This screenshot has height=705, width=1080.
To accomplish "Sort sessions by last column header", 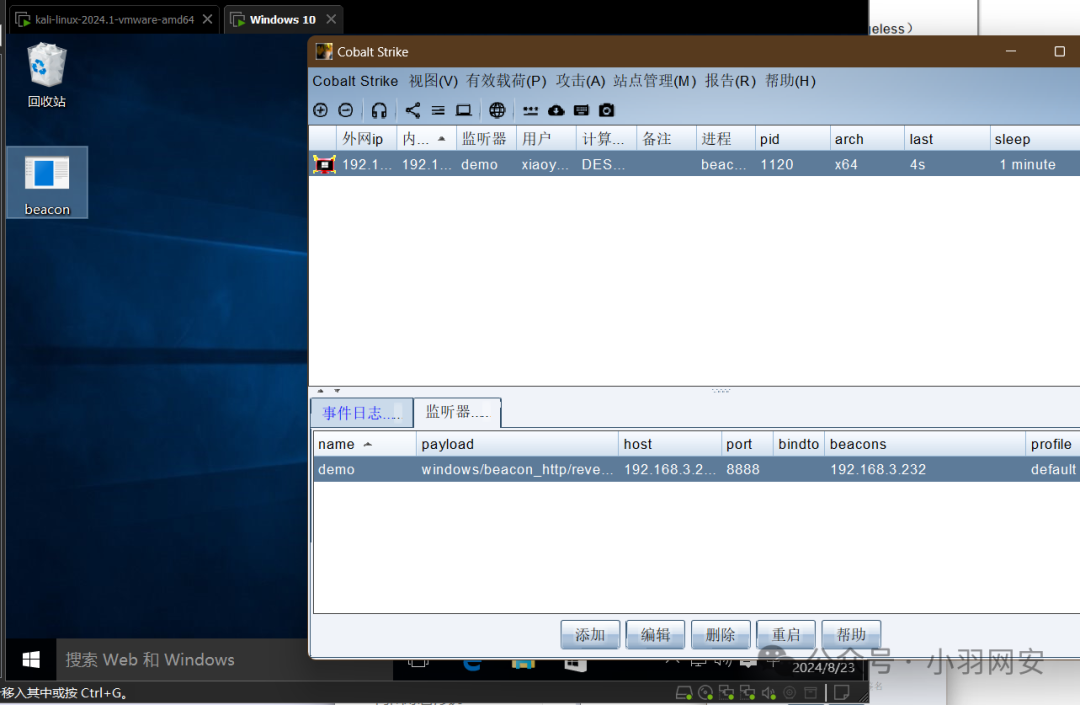I will (x=947, y=139).
